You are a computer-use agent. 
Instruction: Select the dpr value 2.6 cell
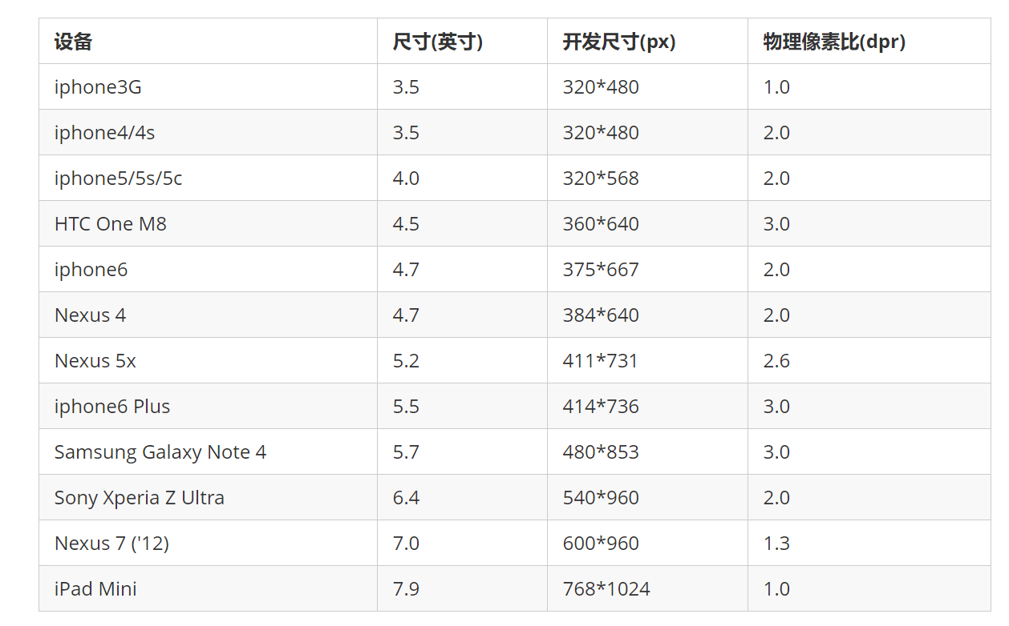(777, 360)
